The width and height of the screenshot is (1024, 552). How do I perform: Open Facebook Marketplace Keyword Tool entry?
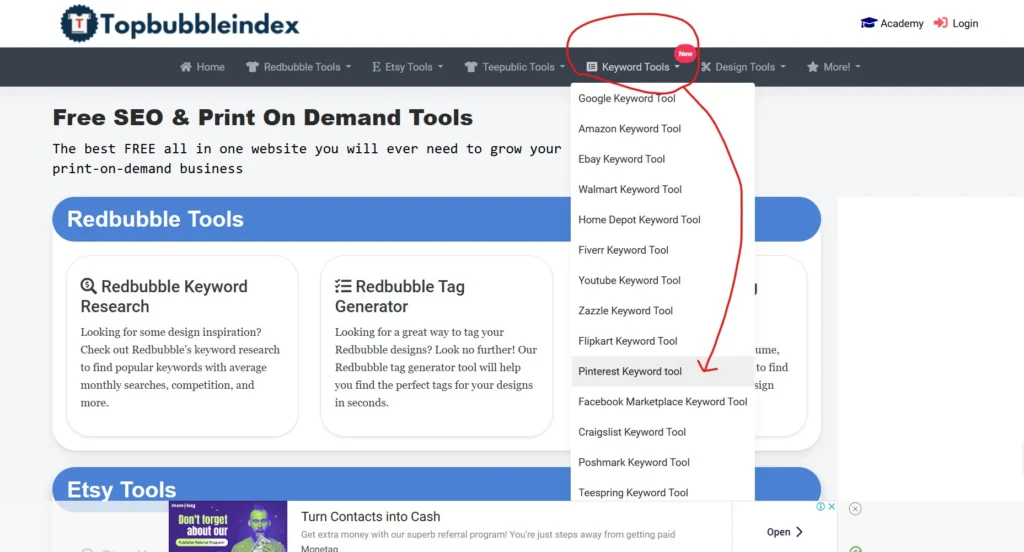(662, 402)
